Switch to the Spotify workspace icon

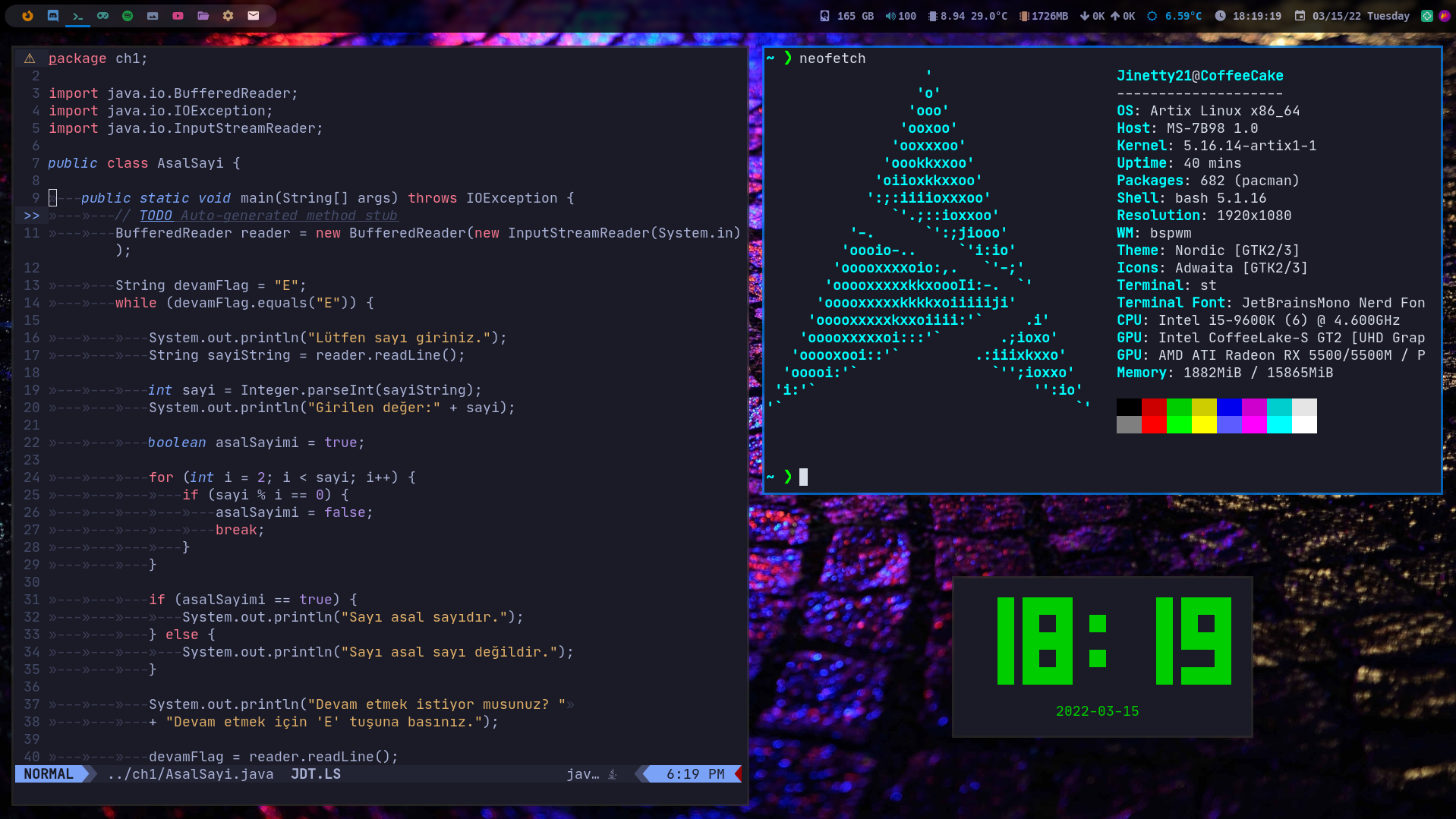128,15
